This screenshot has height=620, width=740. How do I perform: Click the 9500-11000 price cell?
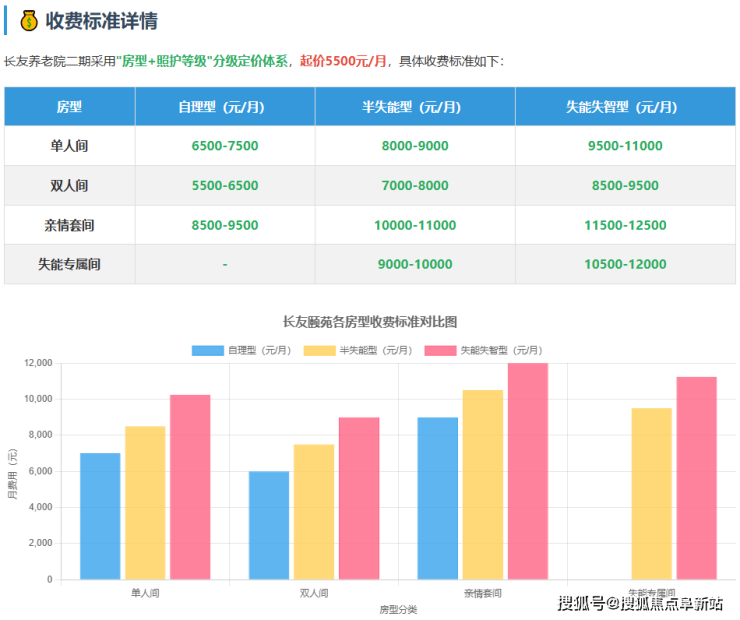(625, 146)
